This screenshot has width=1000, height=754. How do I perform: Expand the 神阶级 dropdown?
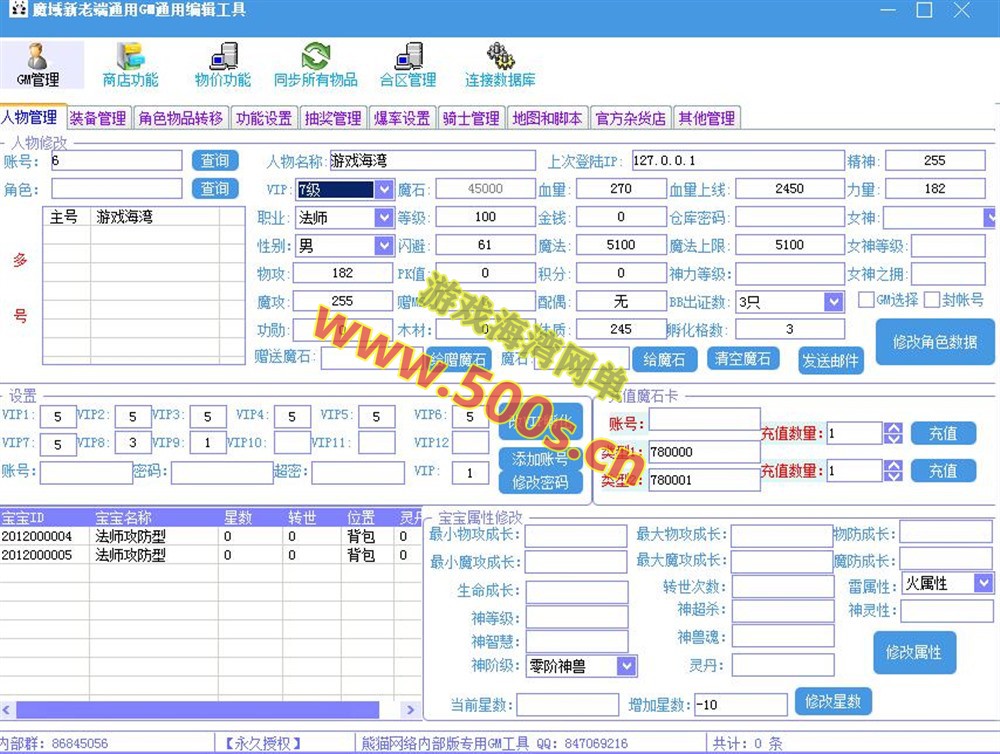(626, 665)
